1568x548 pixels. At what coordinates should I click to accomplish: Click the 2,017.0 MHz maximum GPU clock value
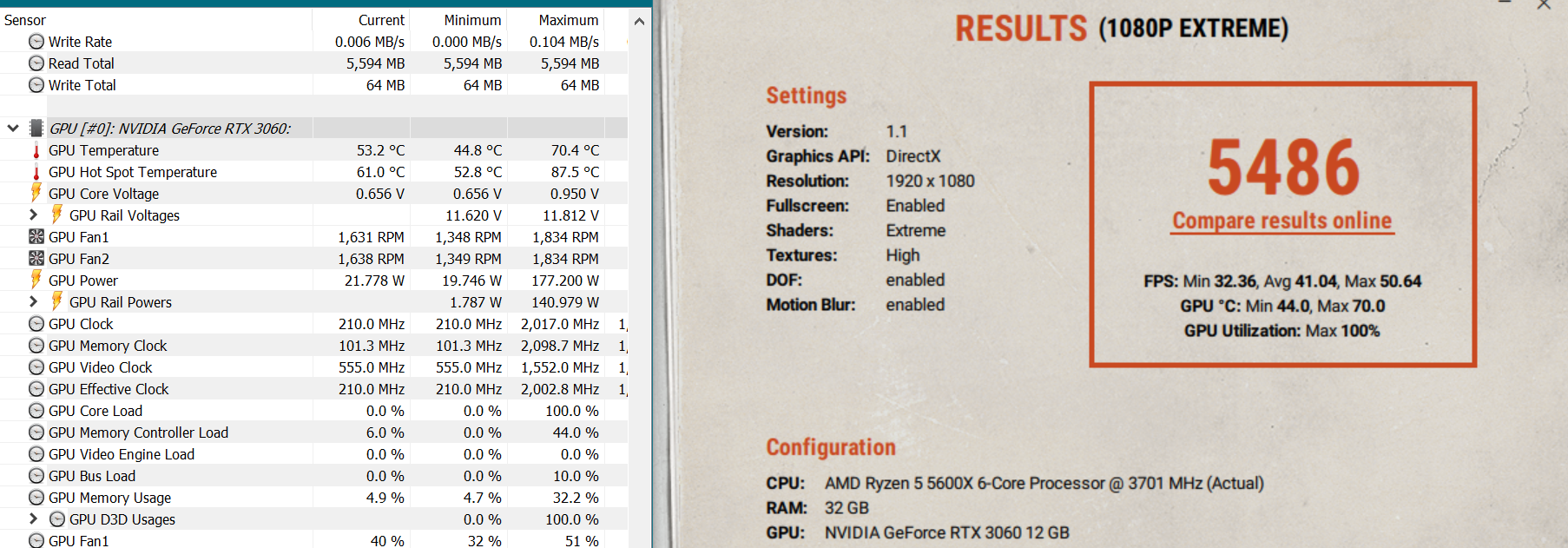click(x=560, y=324)
